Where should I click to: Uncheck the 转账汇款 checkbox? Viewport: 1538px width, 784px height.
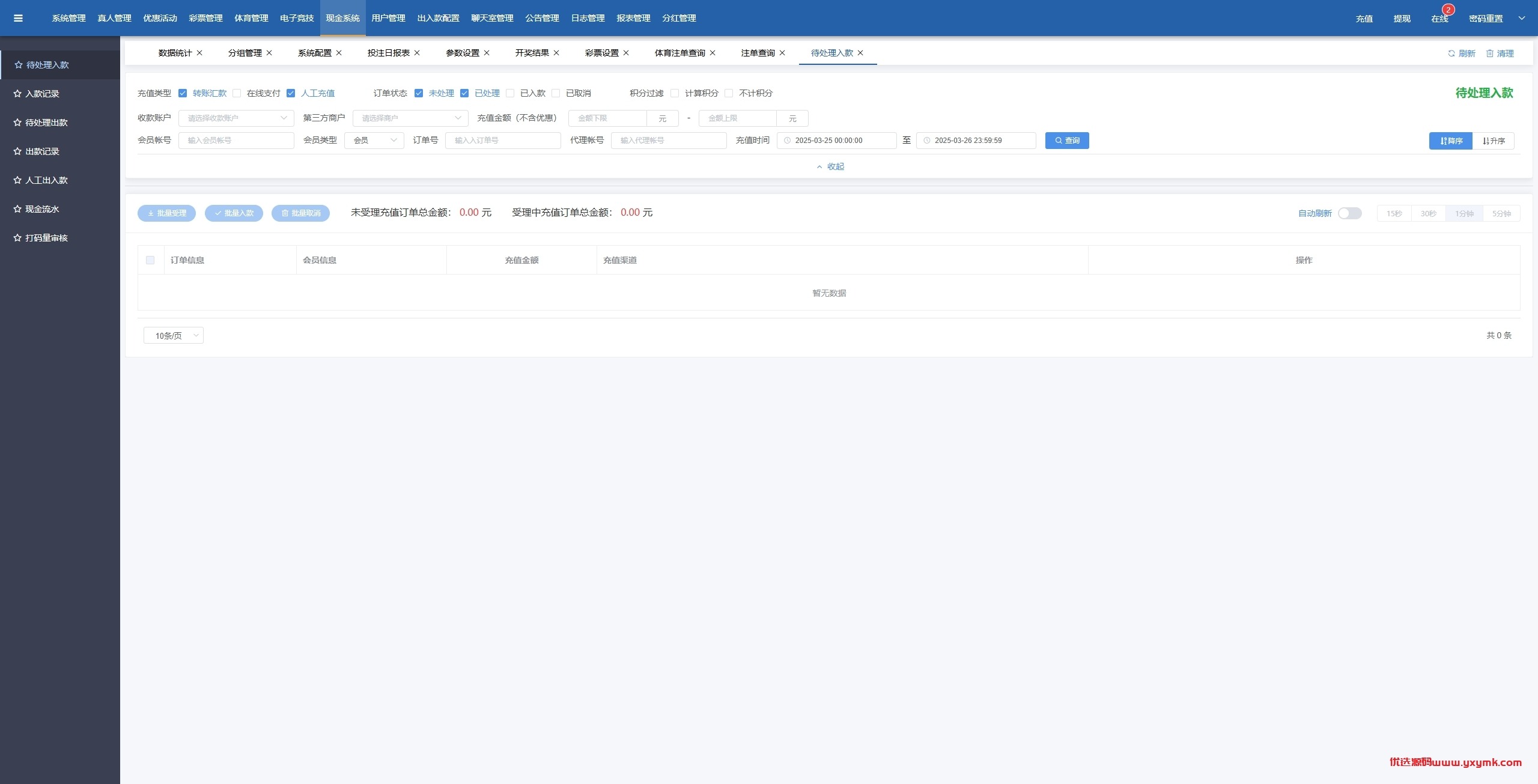[183, 93]
